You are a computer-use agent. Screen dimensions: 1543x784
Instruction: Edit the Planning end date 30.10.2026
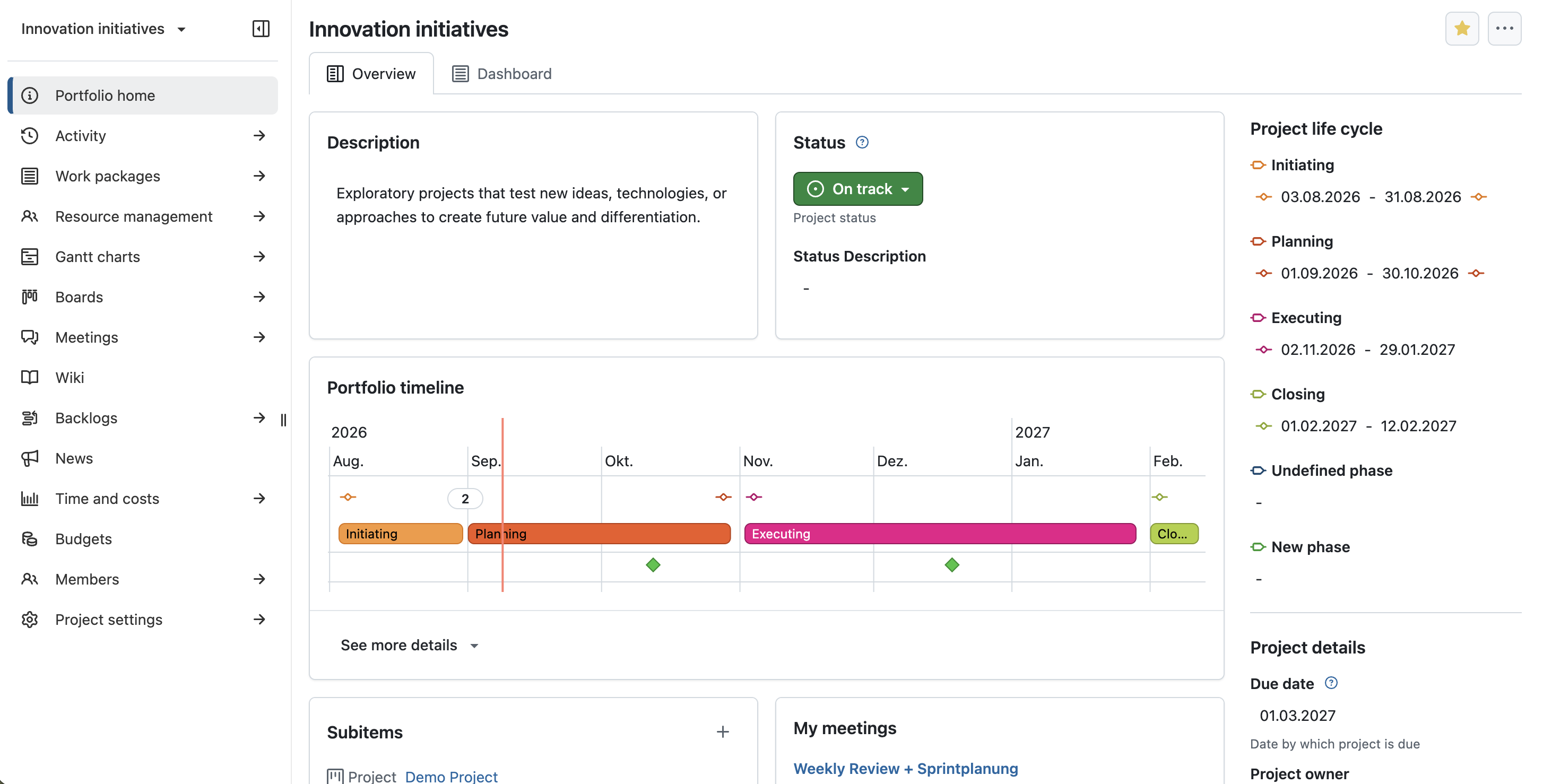pos(1420,273)
